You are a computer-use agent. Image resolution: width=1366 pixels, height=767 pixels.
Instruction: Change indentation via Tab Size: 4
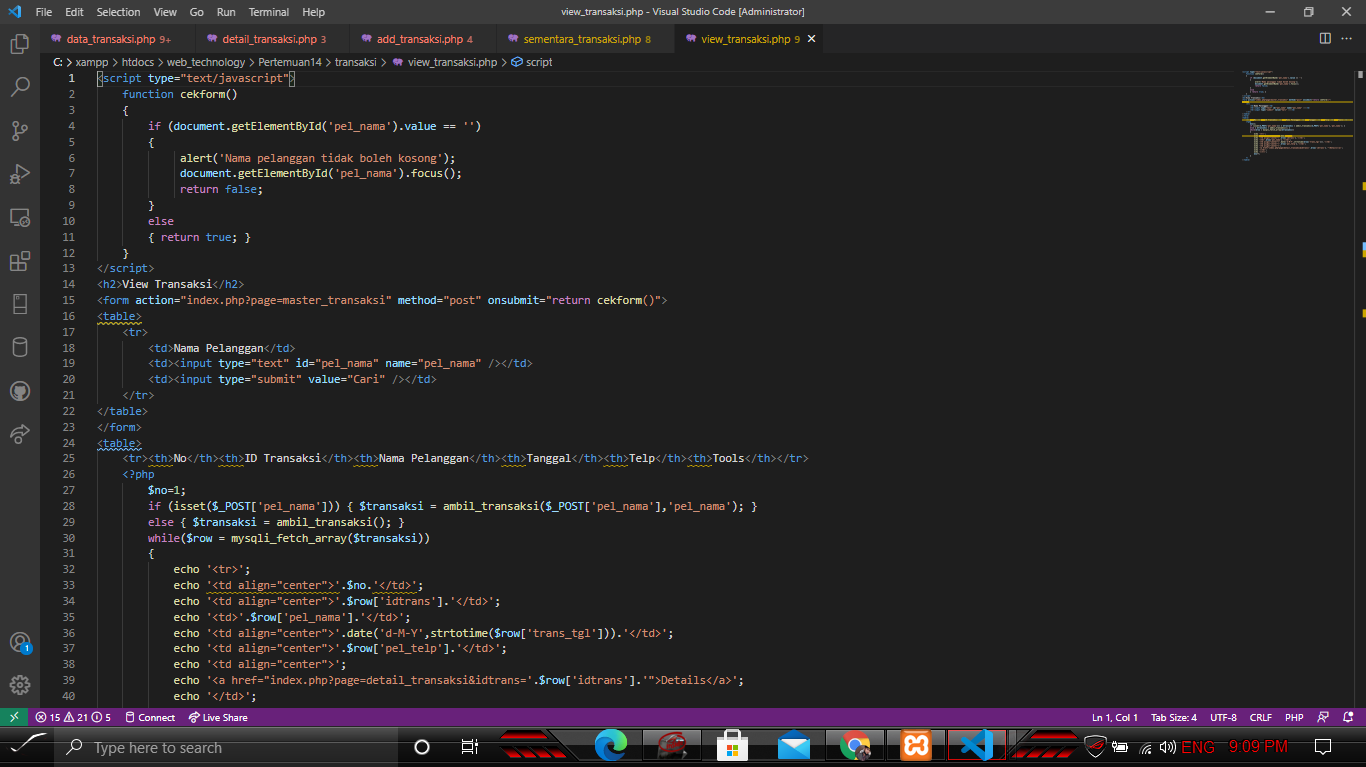tap(1174, 717)
